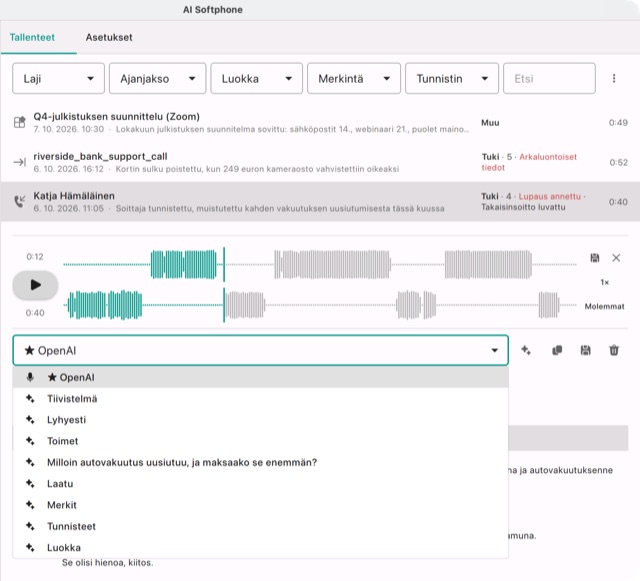Click the sparkle icon beside Milloin autovakuutus question
The image size is (640, 581).
point(30,462)
